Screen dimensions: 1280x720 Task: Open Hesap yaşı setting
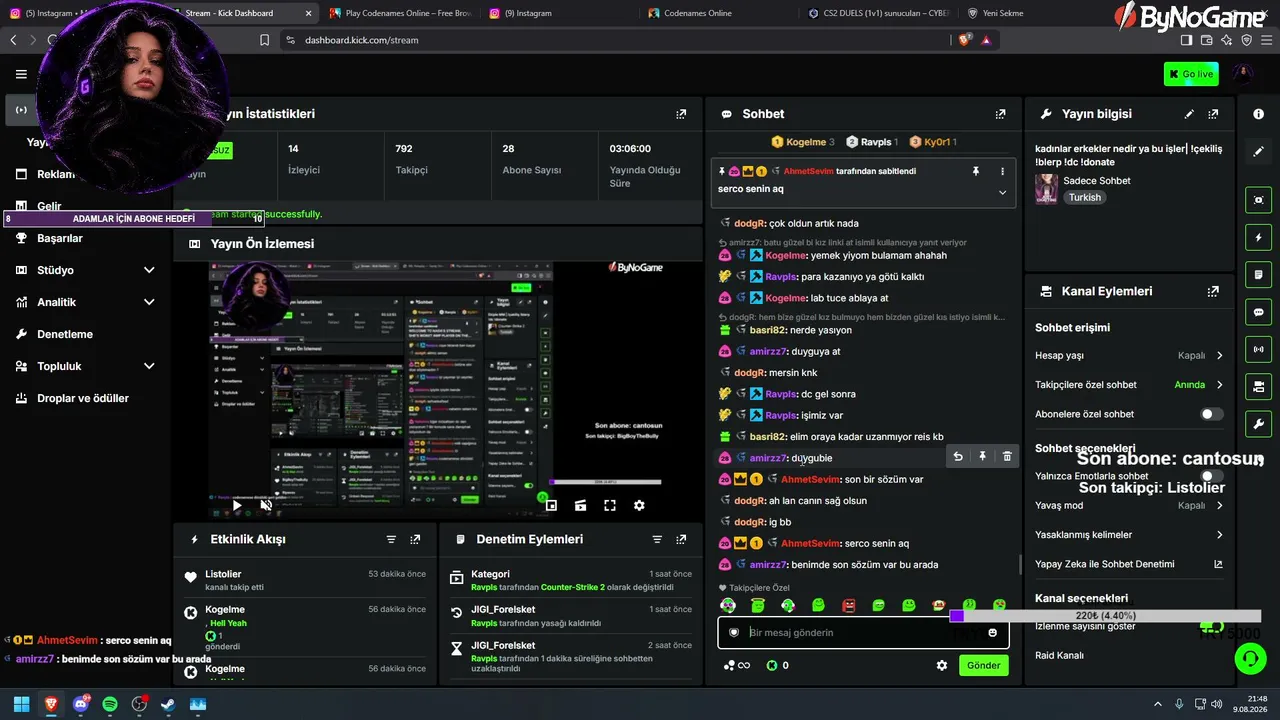pos(1130,355)
